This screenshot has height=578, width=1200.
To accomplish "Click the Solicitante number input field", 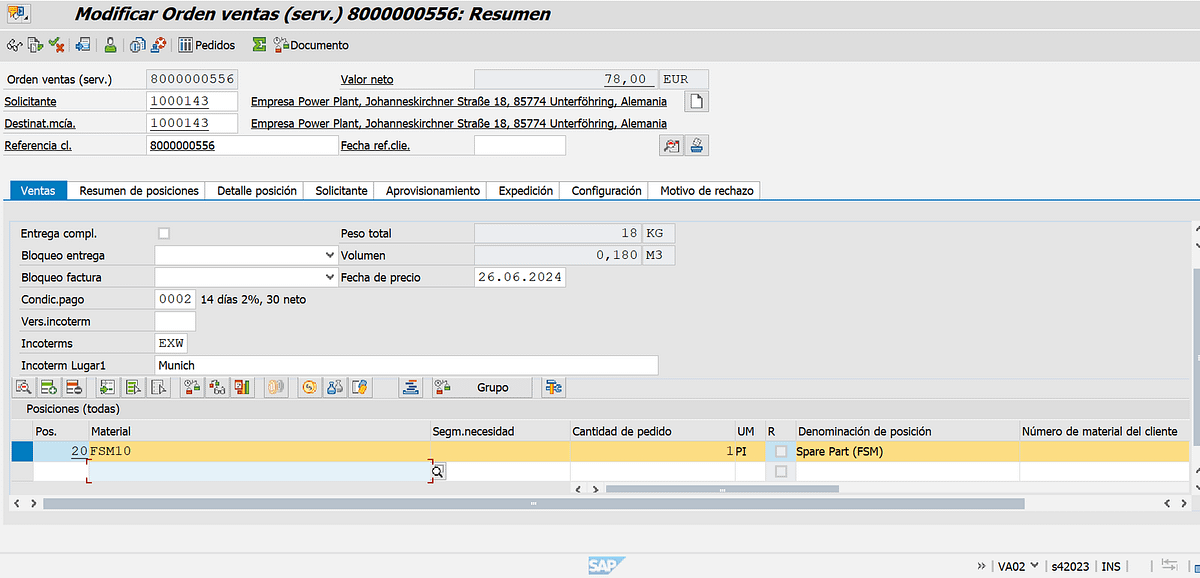I will [192, 101].
